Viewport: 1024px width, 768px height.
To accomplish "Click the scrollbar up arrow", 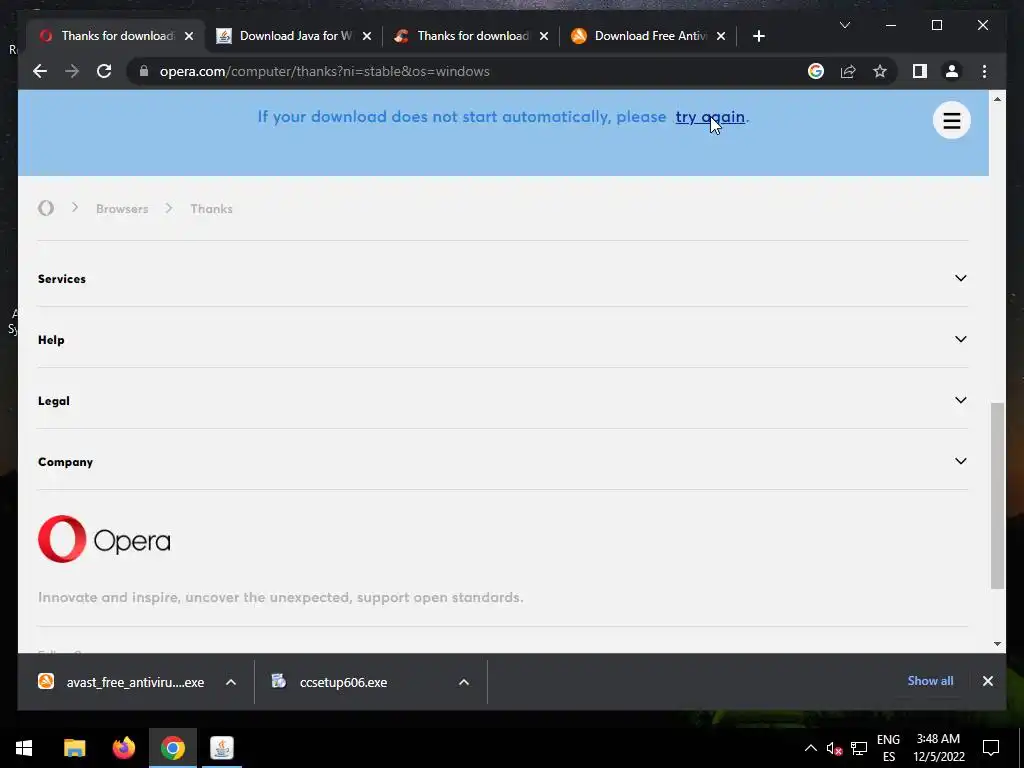I will click(x=997, y=99).
